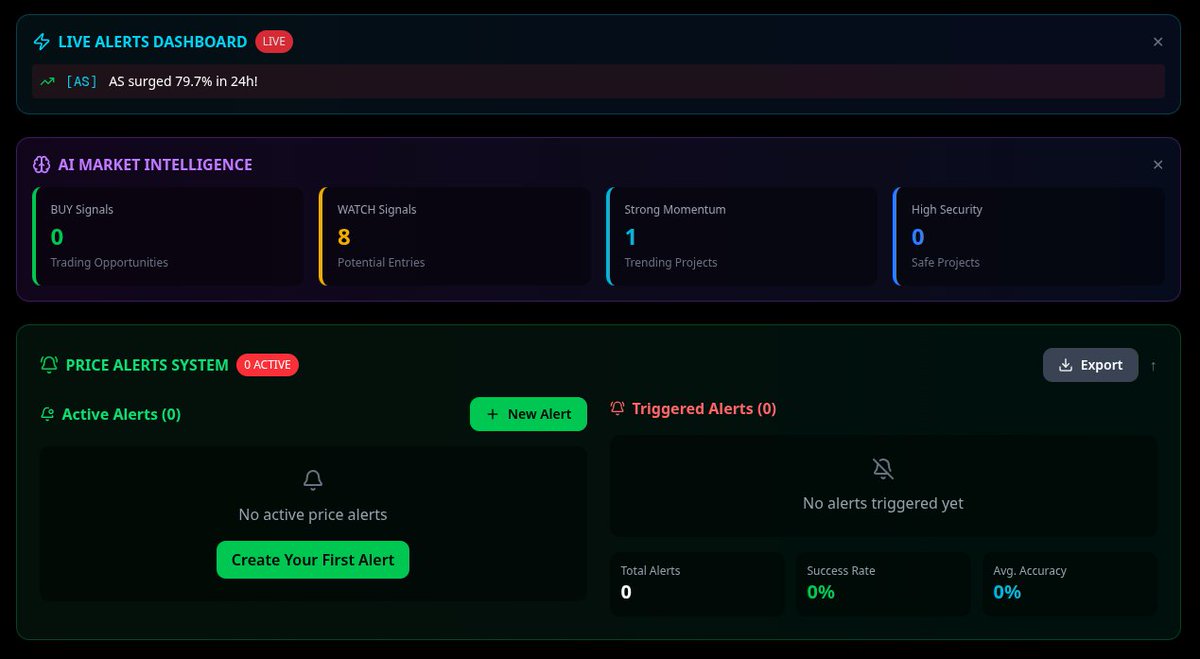This screenshot has height=659, width=1200.
Task: Click the bell icon beside Active Alerts (0)
Action: click(47, 414)
